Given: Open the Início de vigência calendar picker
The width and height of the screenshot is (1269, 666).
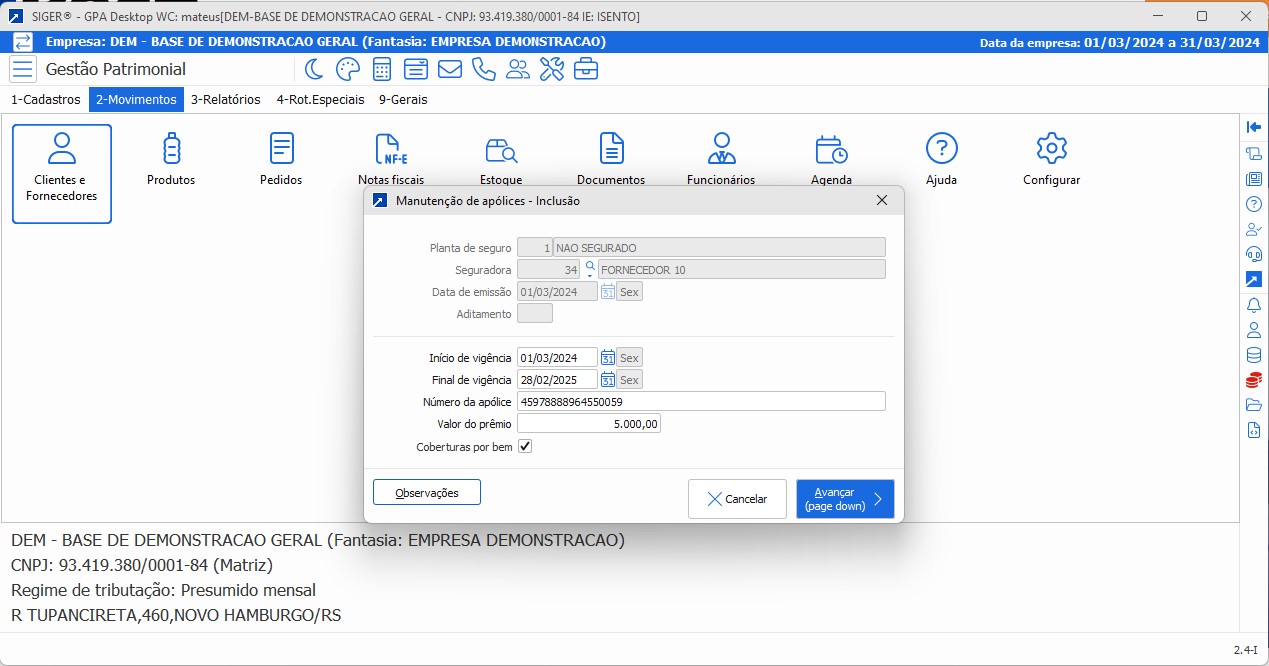Looking at the screenshot, I should (x=608, y=358).
